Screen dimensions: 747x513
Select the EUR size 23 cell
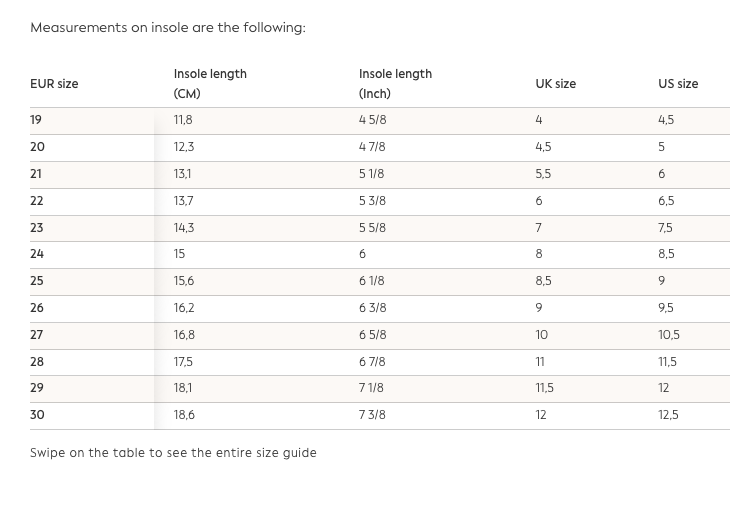pos(37,228)
